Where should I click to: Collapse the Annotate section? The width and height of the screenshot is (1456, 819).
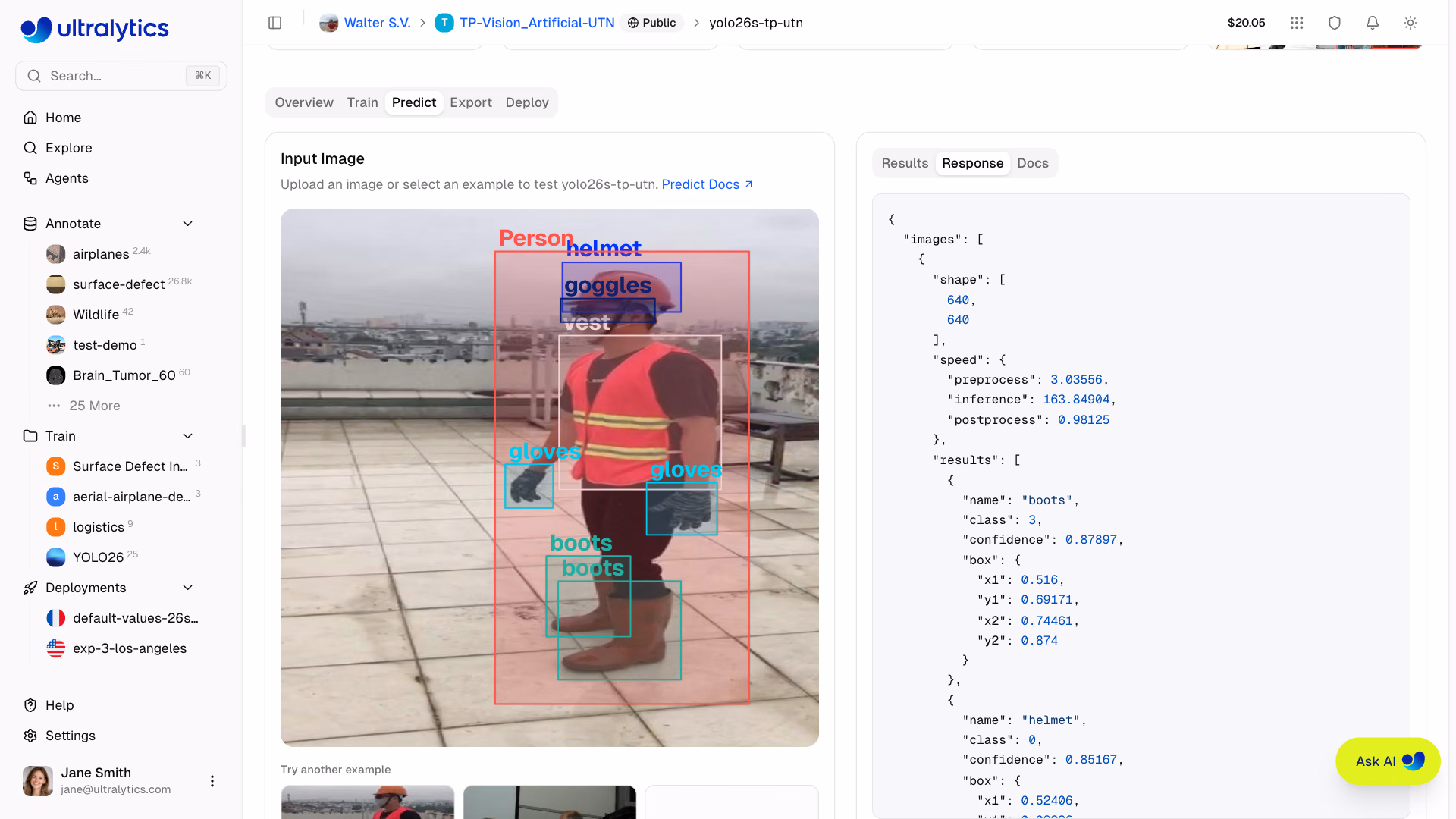[x=188, y=224]
